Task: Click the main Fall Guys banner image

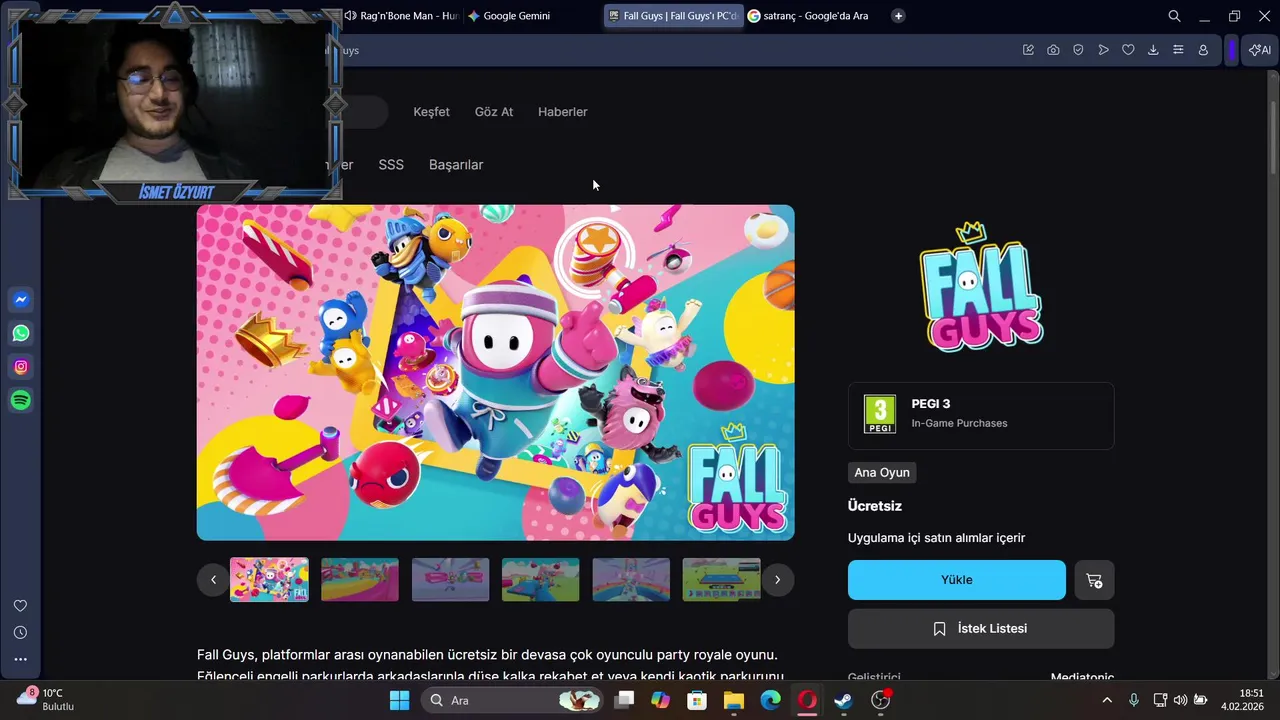Action: point(496,373)
